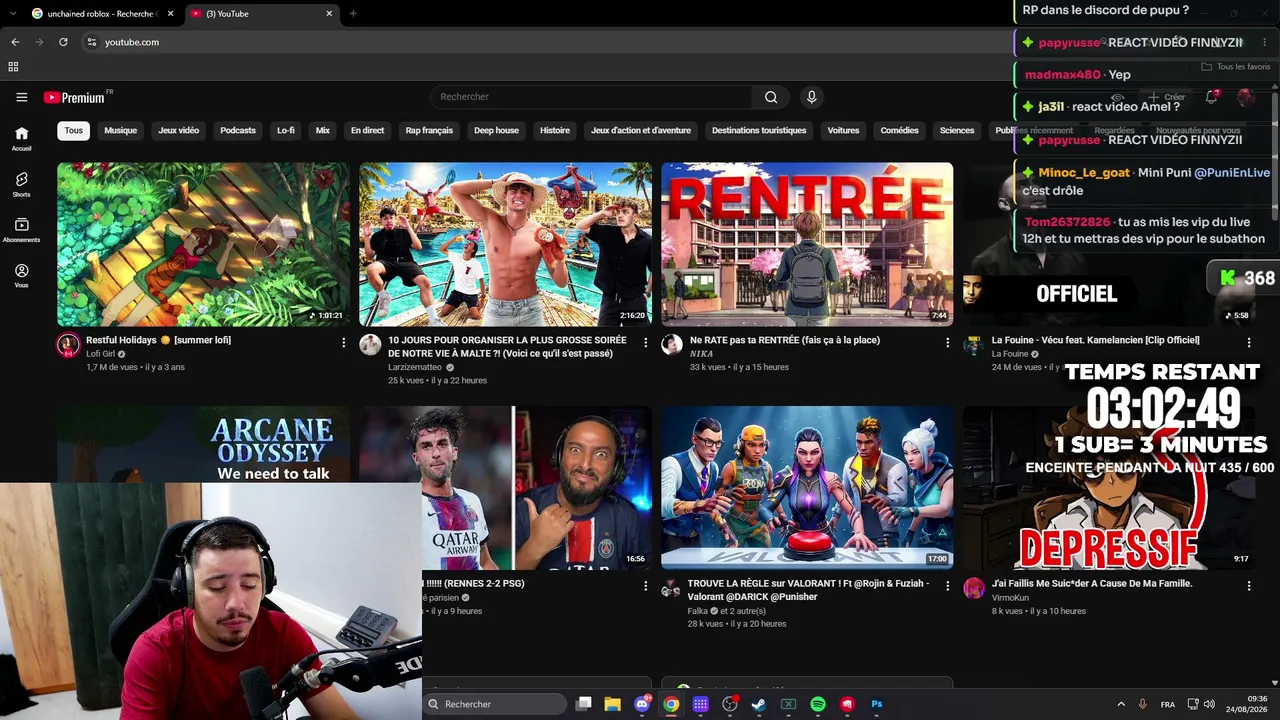Filter by Lo-fi chip
The image size is (1280, 720).
pyautogui.click(x=286, y=130)
